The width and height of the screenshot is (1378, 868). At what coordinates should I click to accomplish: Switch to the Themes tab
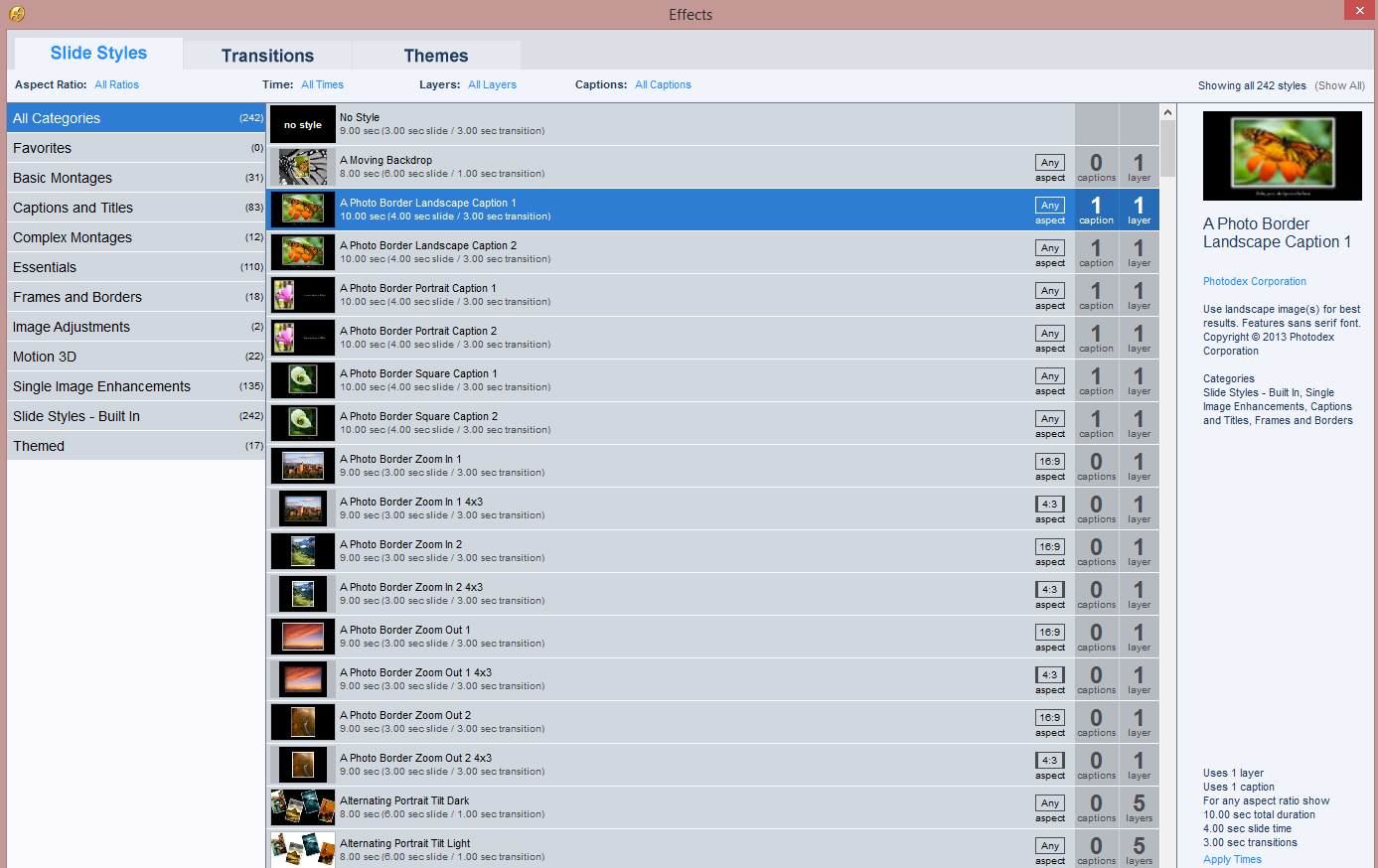(x=436, y=56)
